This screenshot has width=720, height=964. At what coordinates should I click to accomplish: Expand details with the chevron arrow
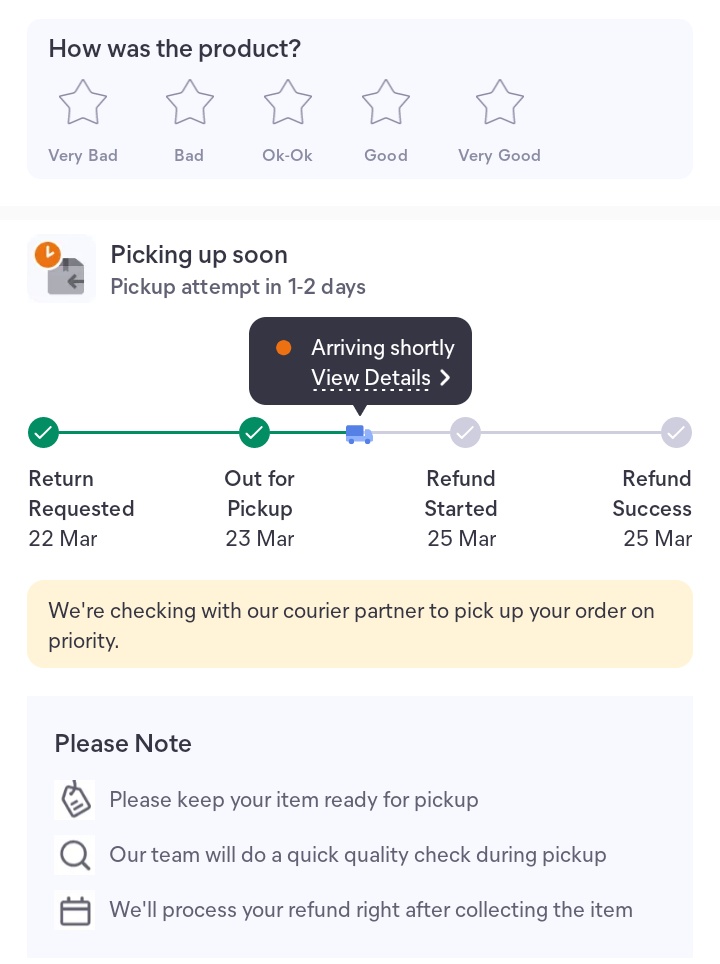click(445, 378)
